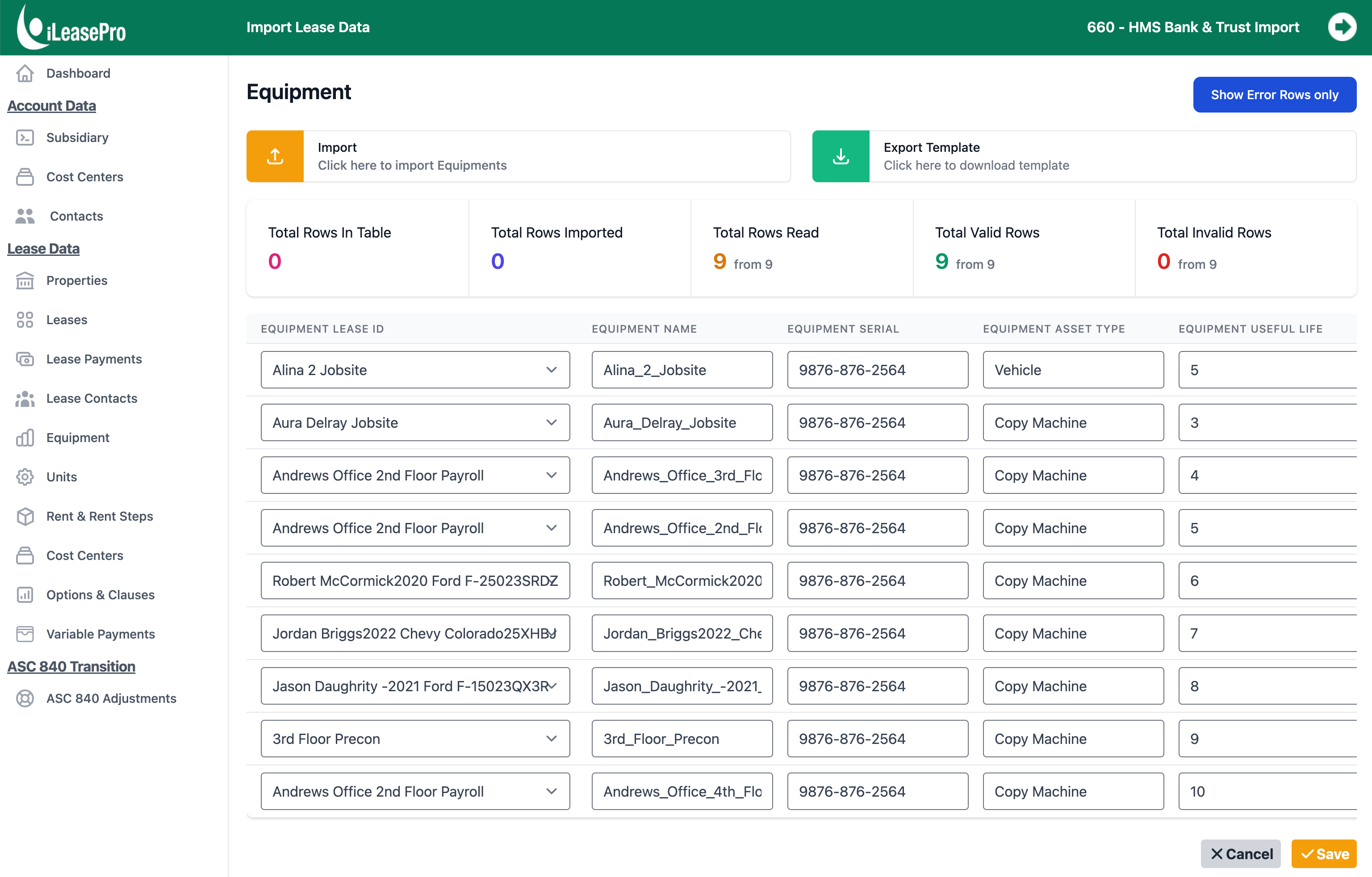Click the Lease Payments icon
Image resolution: width=1372 pixels, height=877 pixels.
click(25, 359)
